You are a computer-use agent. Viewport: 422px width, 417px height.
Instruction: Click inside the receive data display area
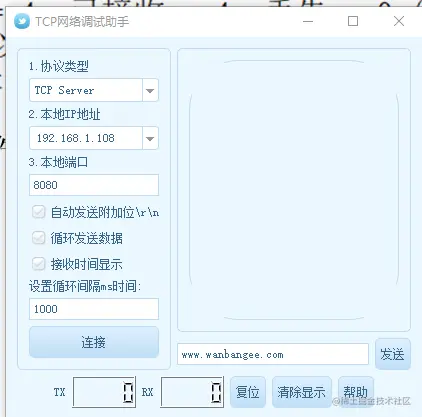tap(294, 190)
